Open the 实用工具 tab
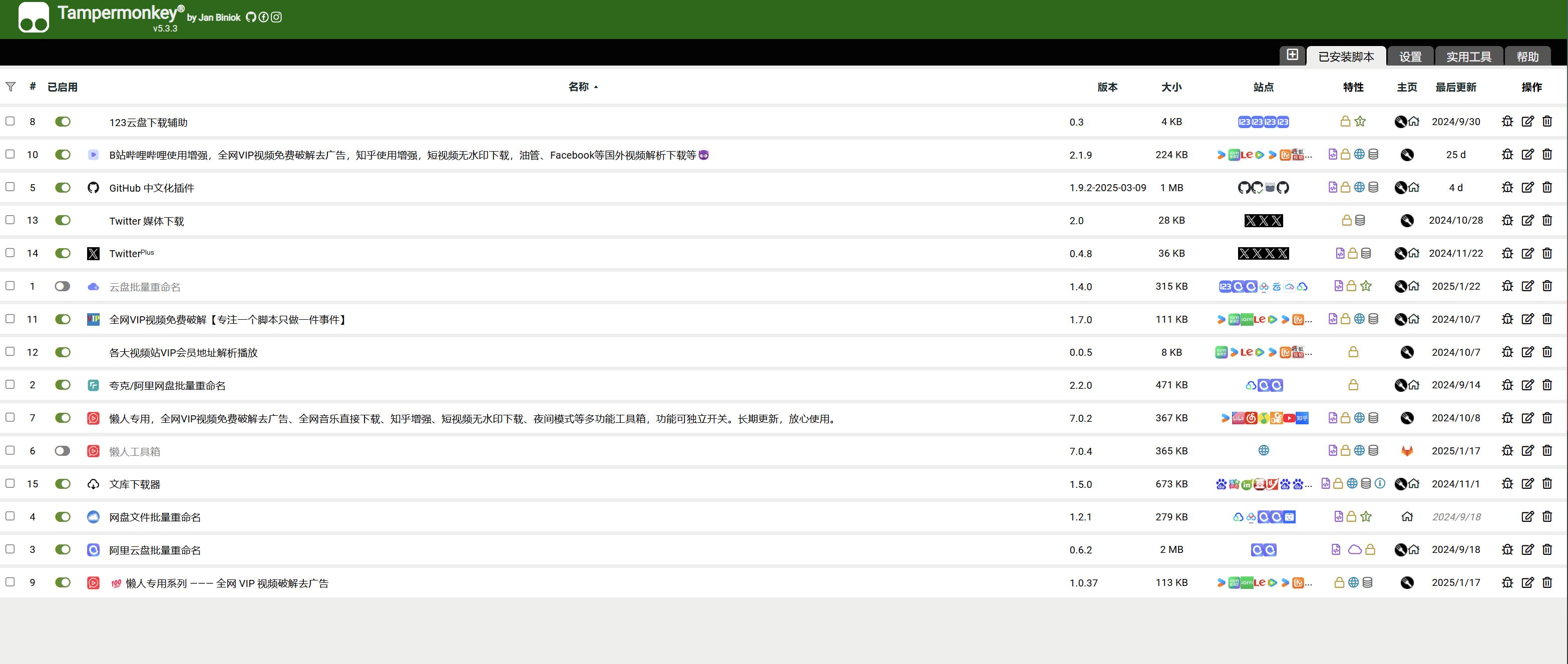The width and height of the screenshot is (1568, 664). 1468,57
